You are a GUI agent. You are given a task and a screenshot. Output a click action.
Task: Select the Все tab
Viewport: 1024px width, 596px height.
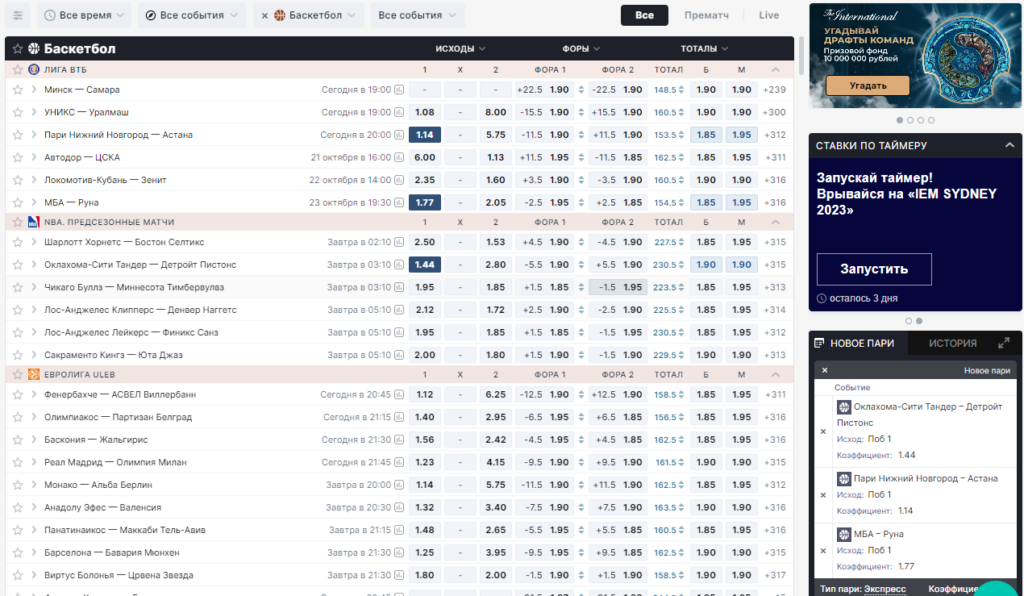coord(644,15)
